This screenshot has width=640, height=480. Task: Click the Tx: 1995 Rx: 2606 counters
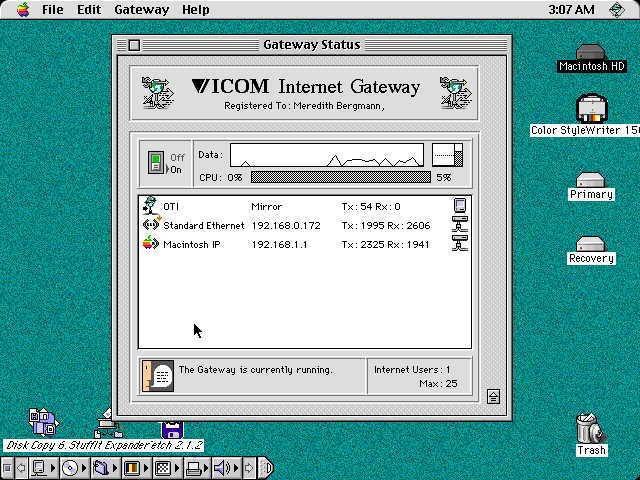coord(386,226)
